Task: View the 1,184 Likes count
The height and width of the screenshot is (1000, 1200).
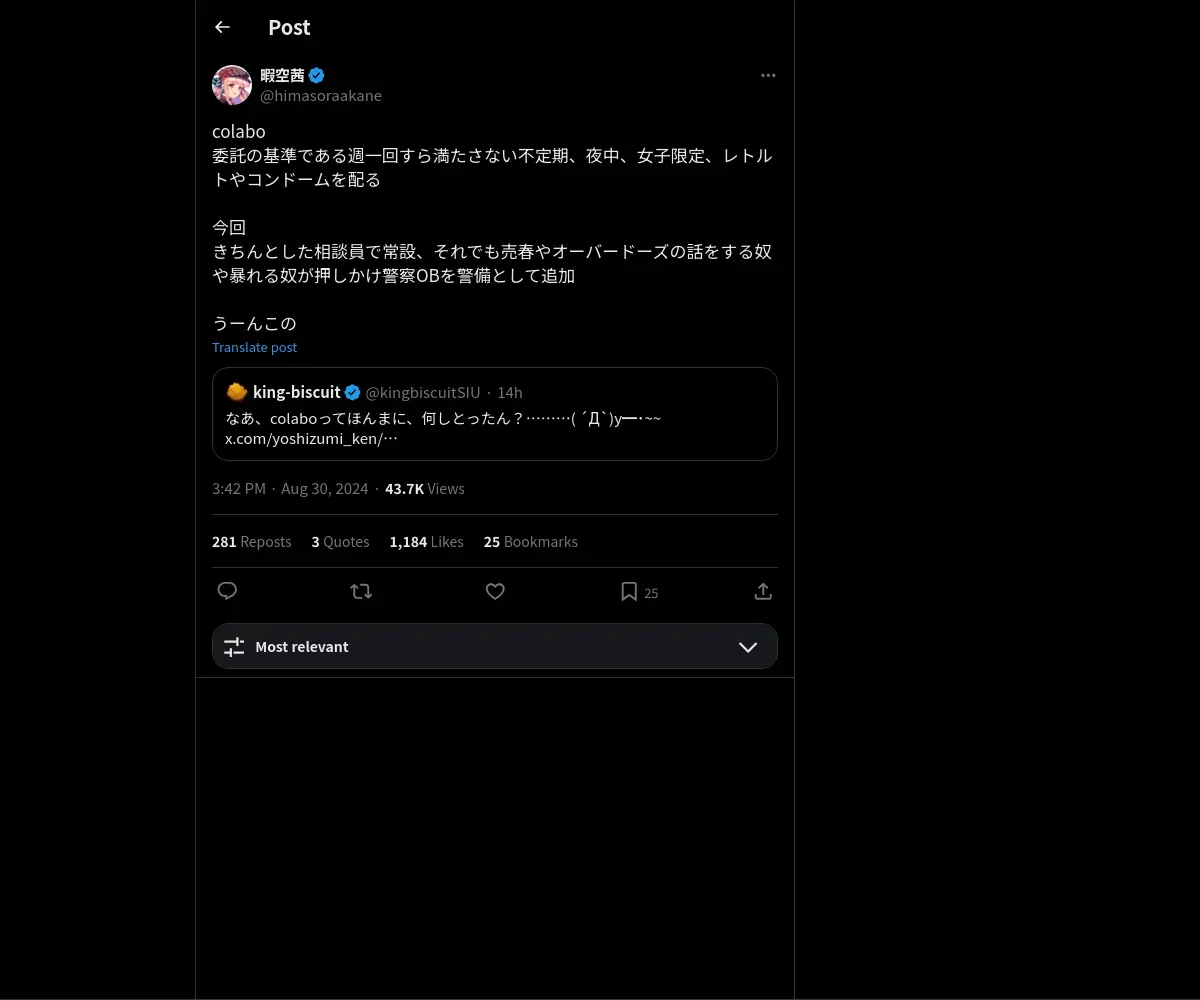Action: click(427, 542)
